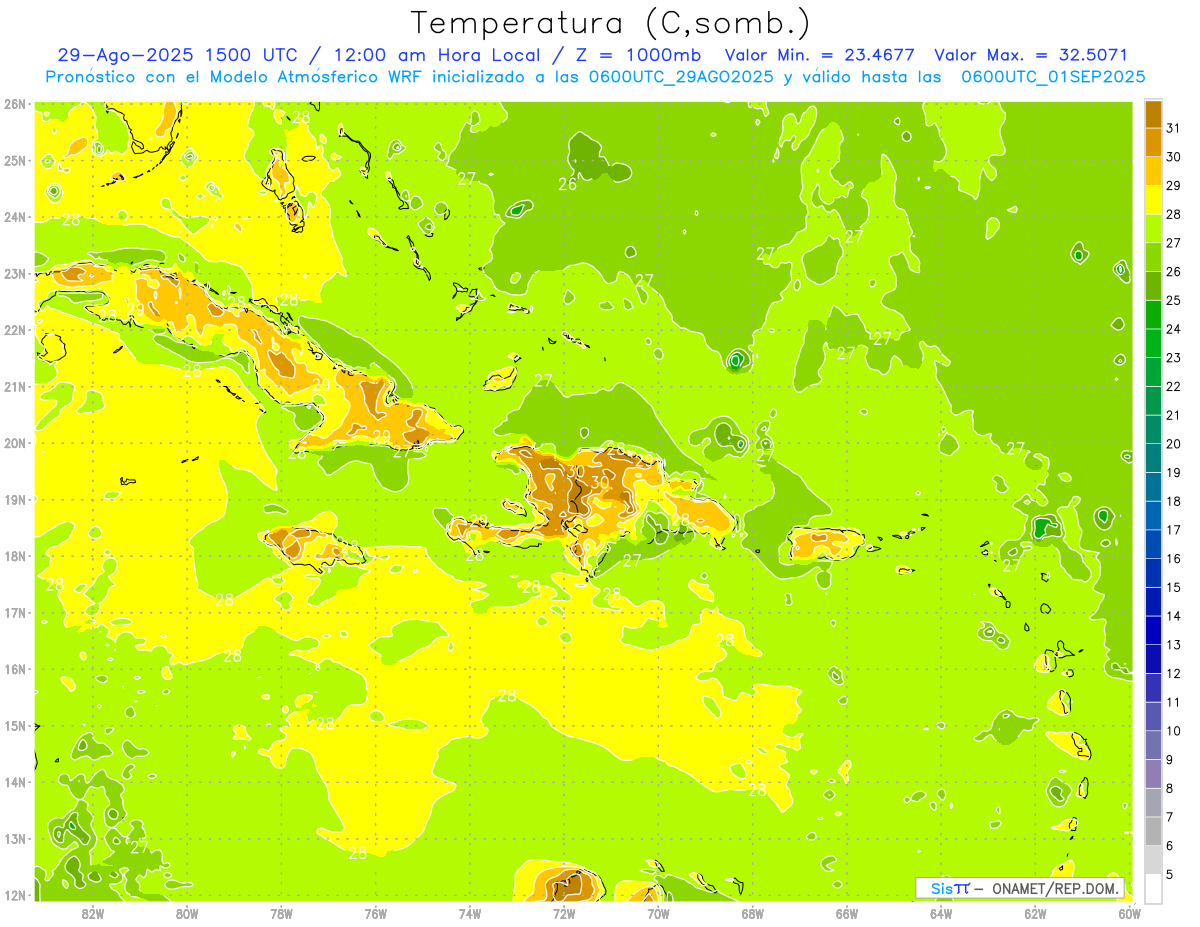Click the 21N latitude axis label
Image resolution: width=1200 pixels, height=927 pixels.
click(15, 387)
